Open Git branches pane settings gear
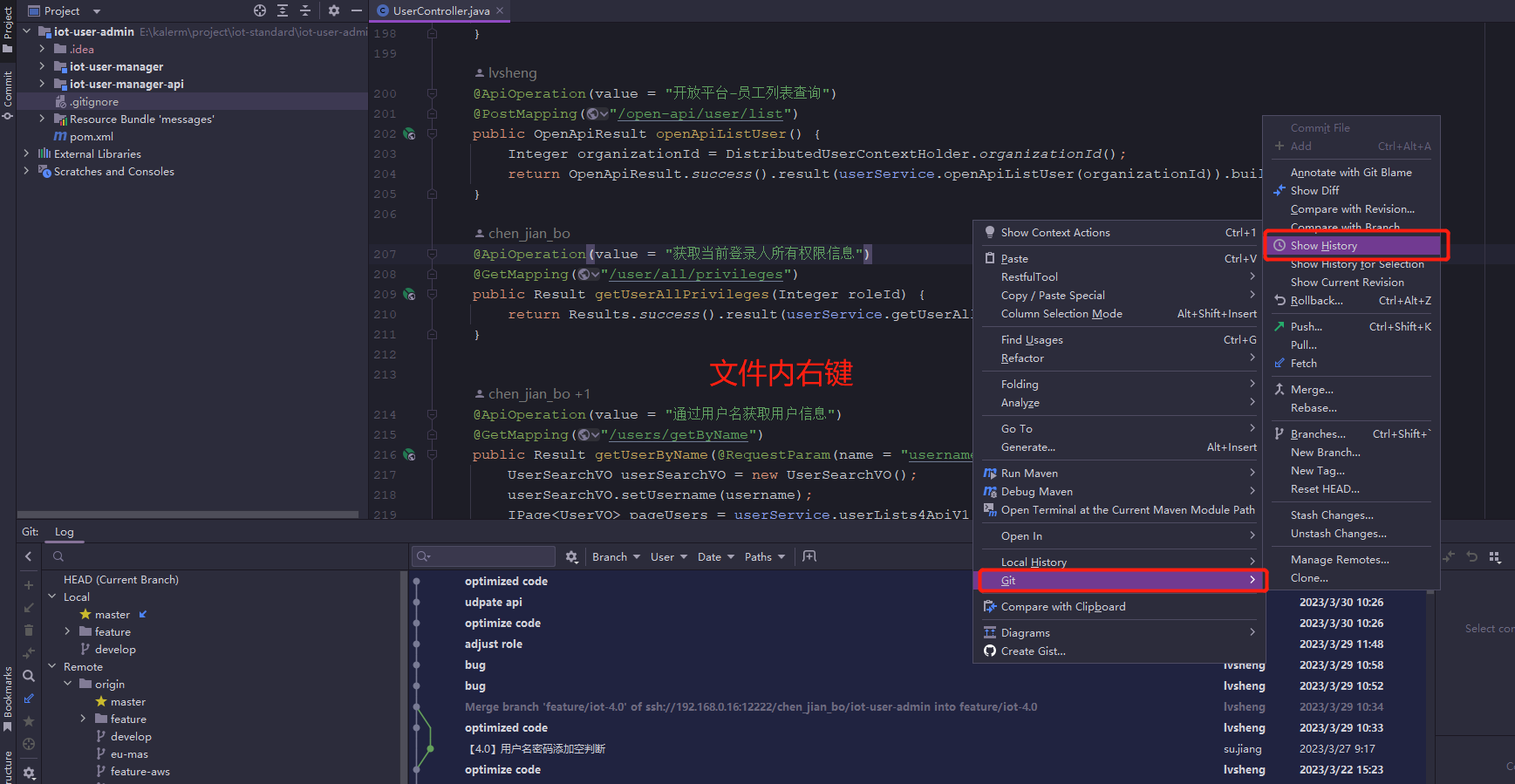The width and height of the screenshot is (1515, 784). 29,773
